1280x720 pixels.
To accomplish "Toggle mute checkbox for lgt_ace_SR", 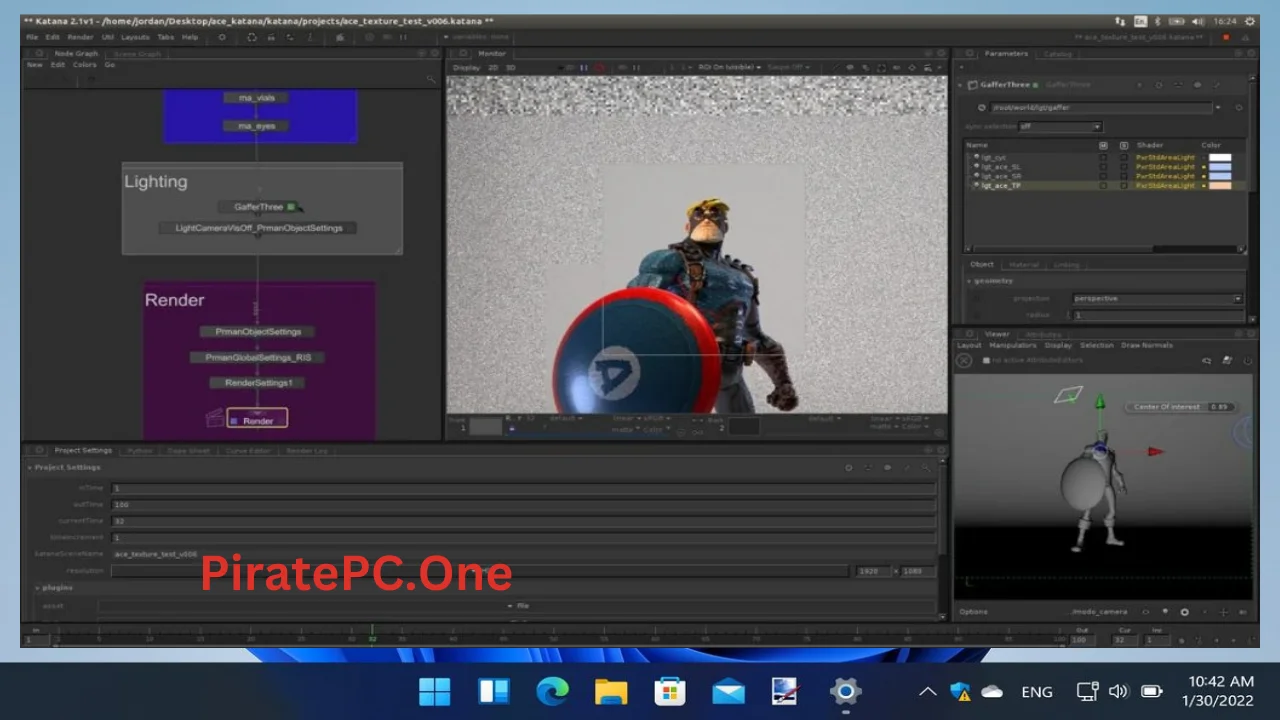I will (1103, 176).
